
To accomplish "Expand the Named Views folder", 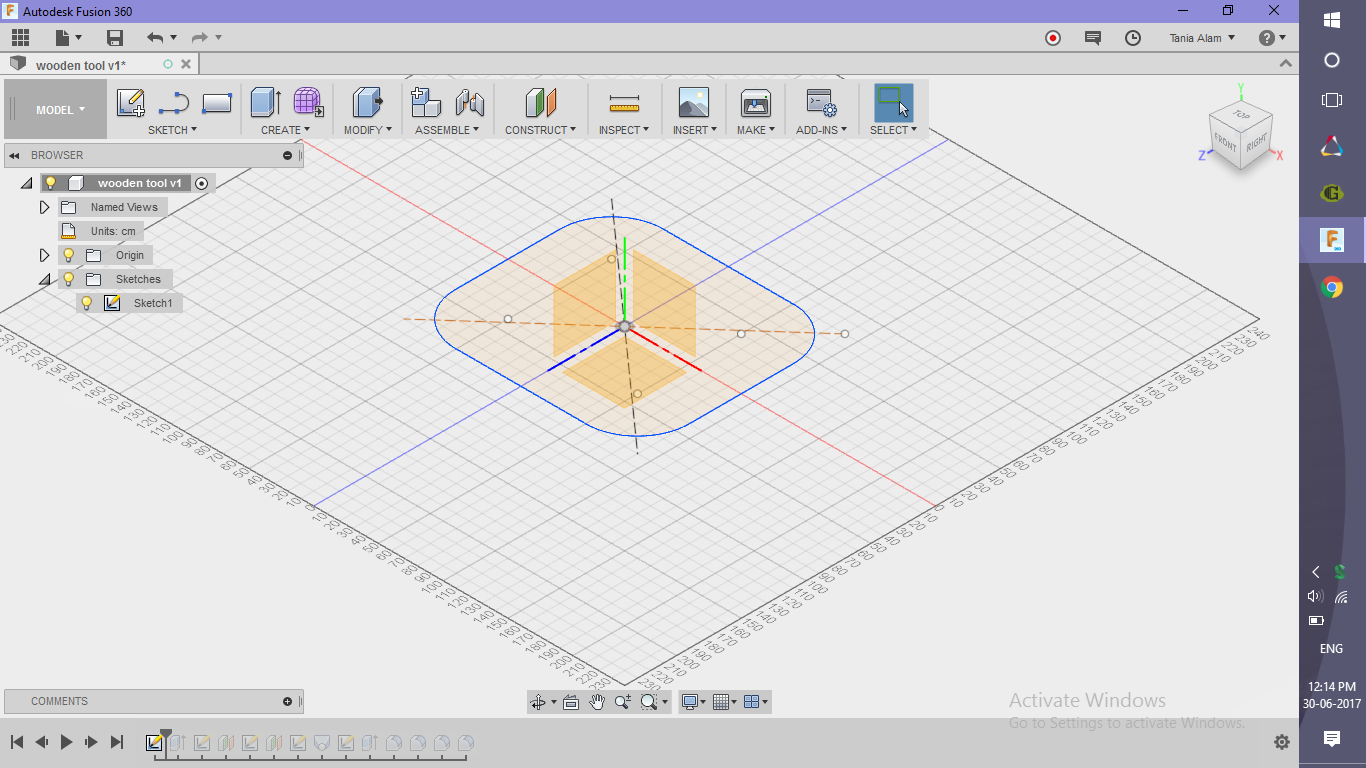I will (44, 207).
